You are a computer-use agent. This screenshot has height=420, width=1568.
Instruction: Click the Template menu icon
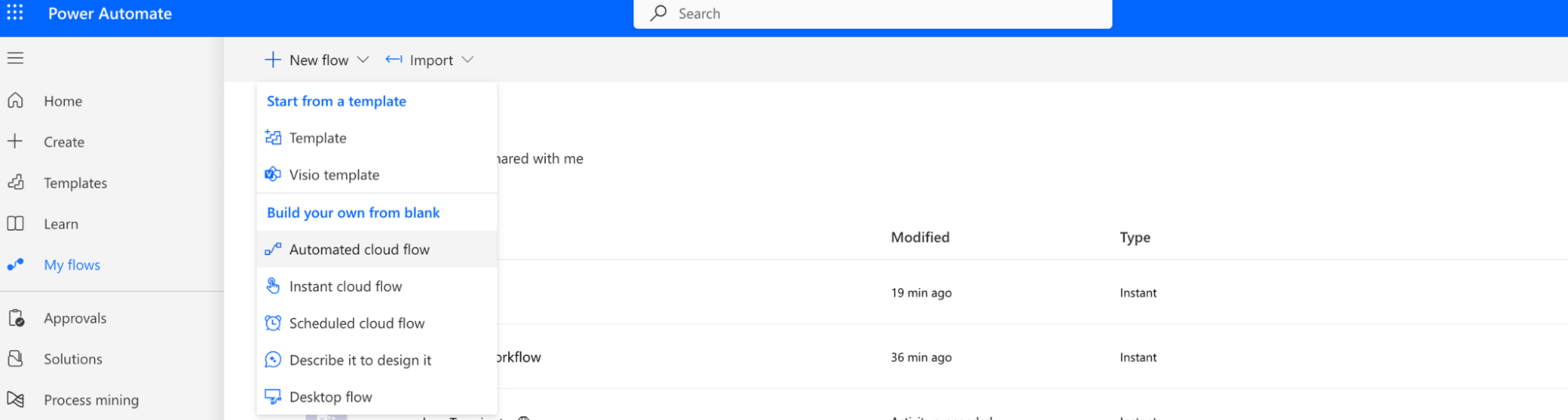(273, 137)
